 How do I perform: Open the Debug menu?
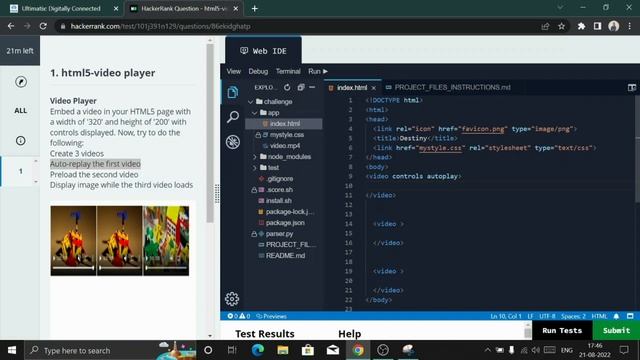coord(258,71)
